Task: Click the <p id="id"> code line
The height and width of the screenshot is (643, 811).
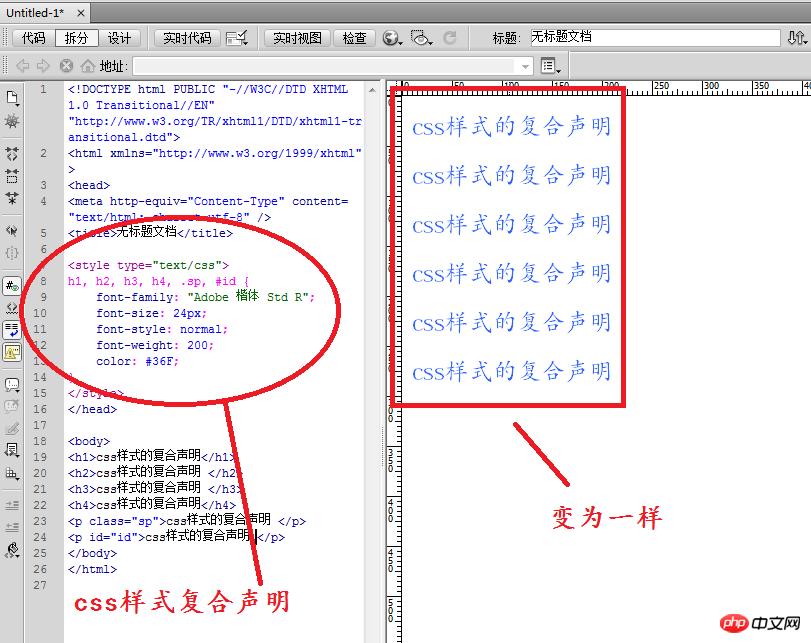Action: point(176,536)
